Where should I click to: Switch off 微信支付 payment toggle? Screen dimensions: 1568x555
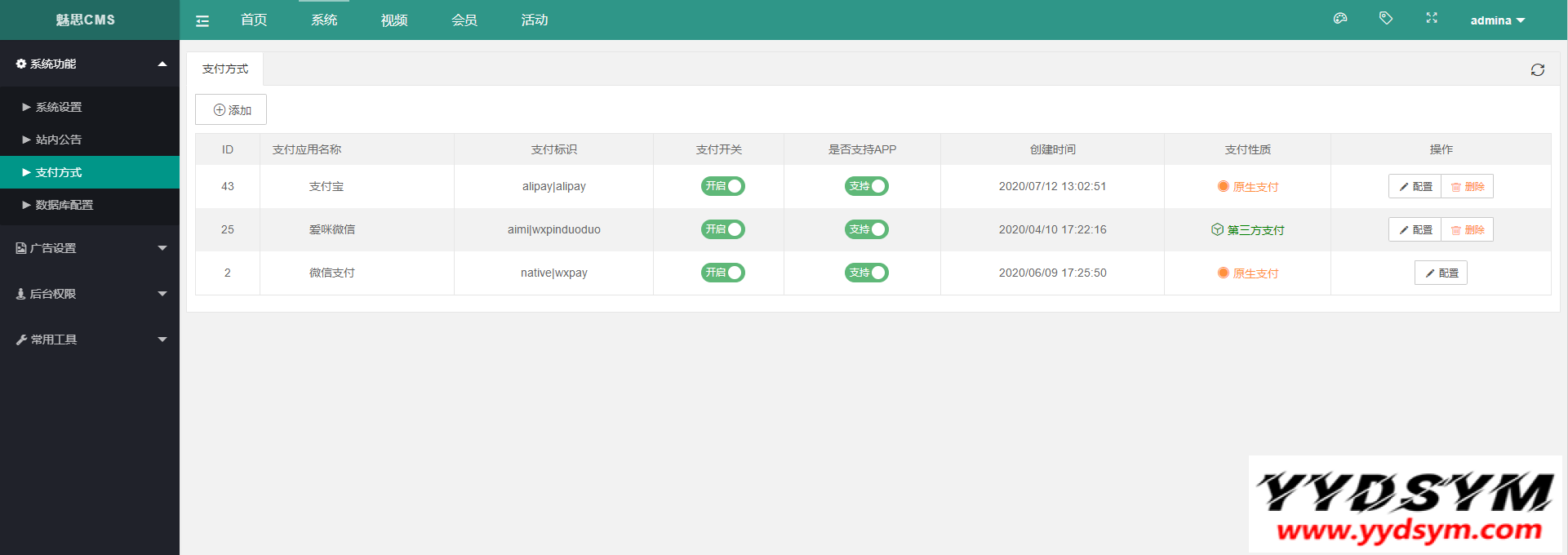point(722,273)
